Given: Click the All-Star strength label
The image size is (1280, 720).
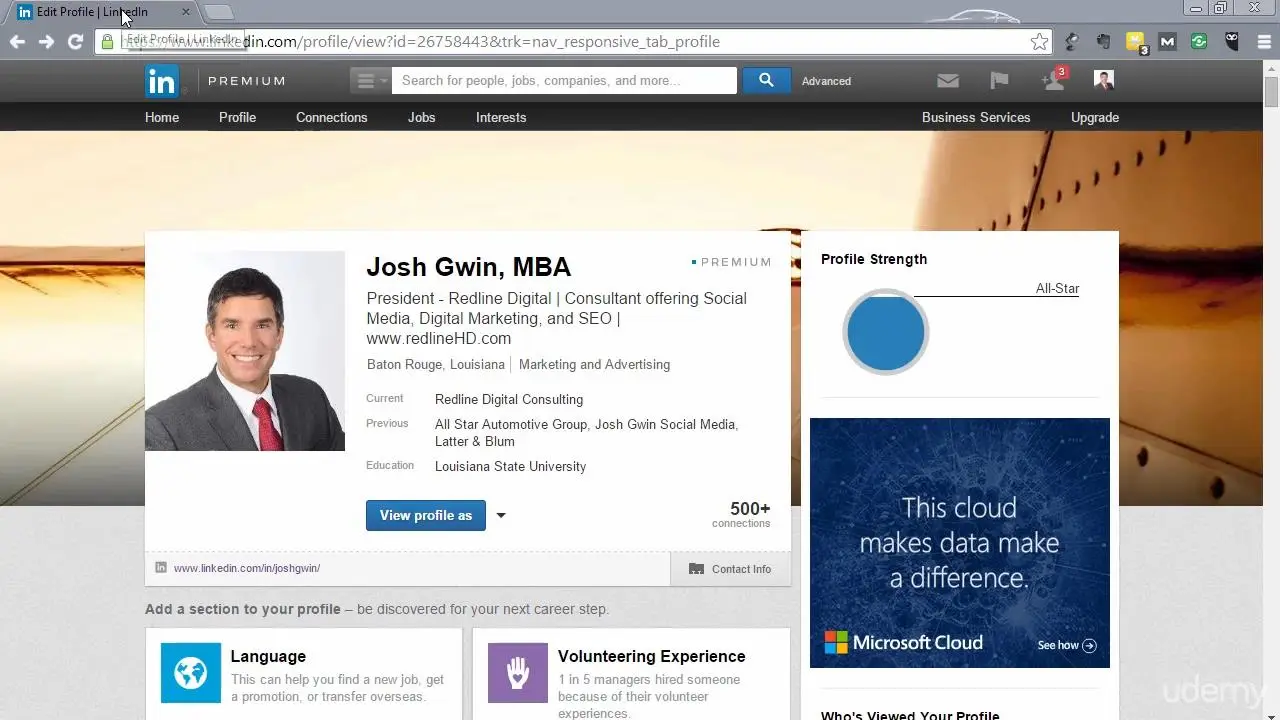Looking at the screenshot, I should point(1057,289).
